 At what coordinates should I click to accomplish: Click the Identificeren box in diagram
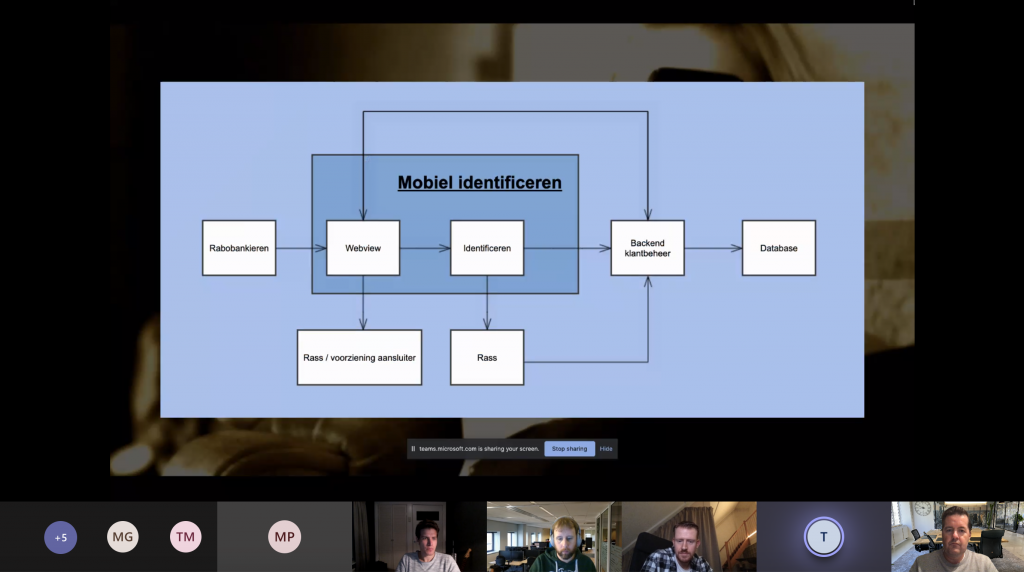coord(487,248)
